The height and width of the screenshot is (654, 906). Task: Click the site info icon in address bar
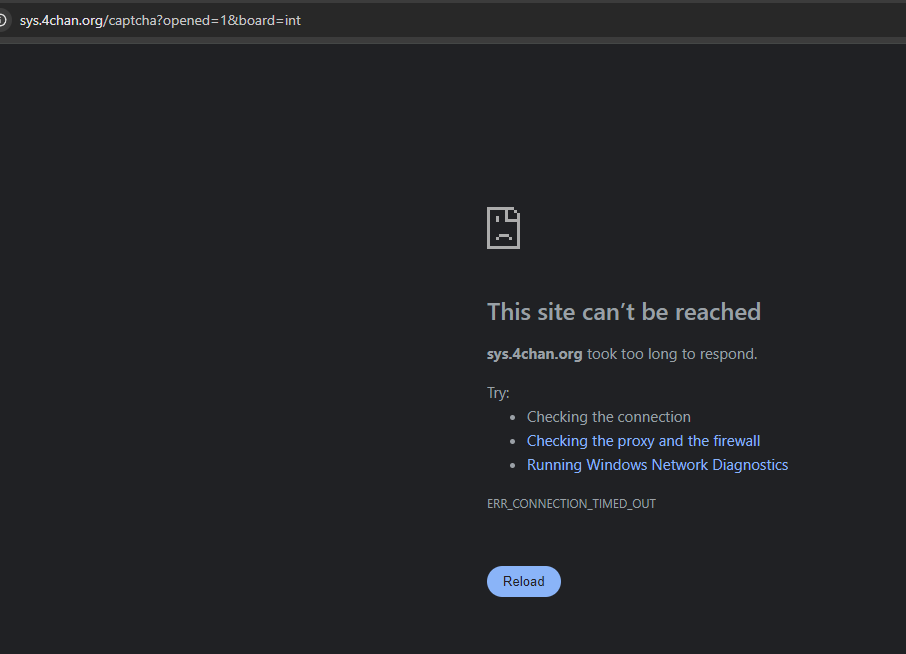pyautogui.click(x=2, y=21)
